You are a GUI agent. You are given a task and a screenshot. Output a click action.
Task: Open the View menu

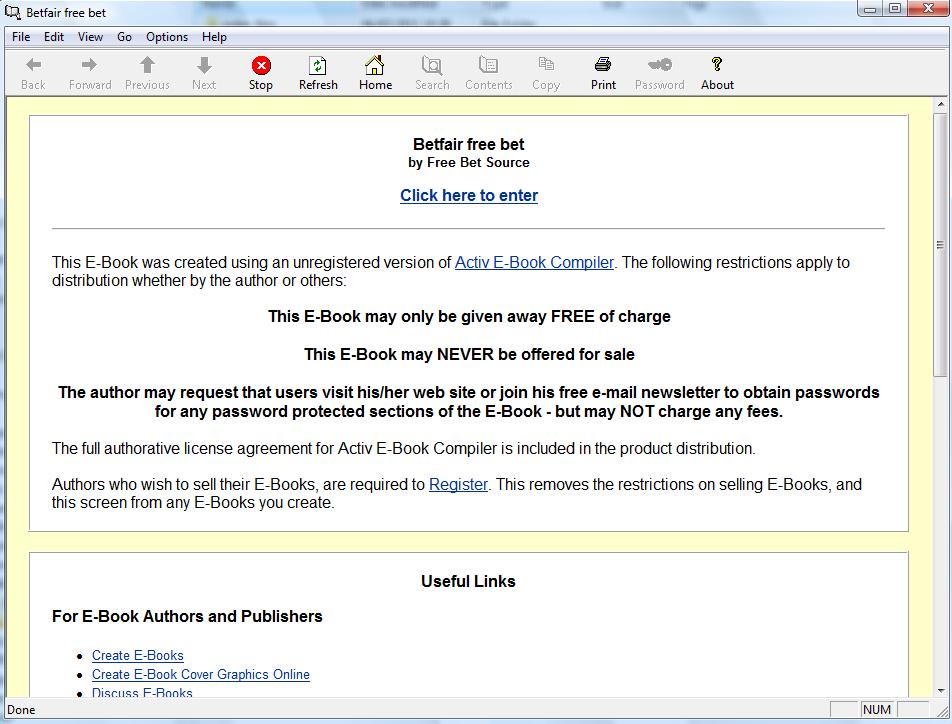coord(90,37)
